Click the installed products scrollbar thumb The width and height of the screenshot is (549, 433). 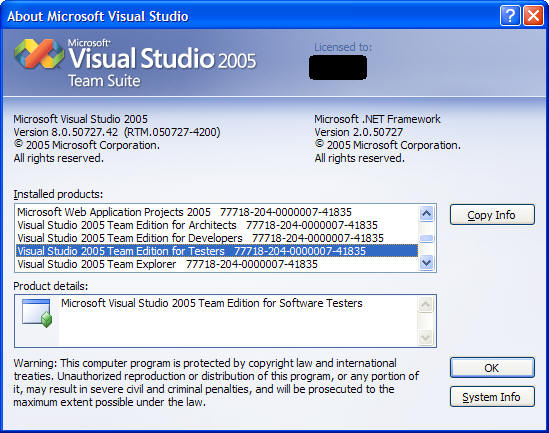tap(426, 238)
